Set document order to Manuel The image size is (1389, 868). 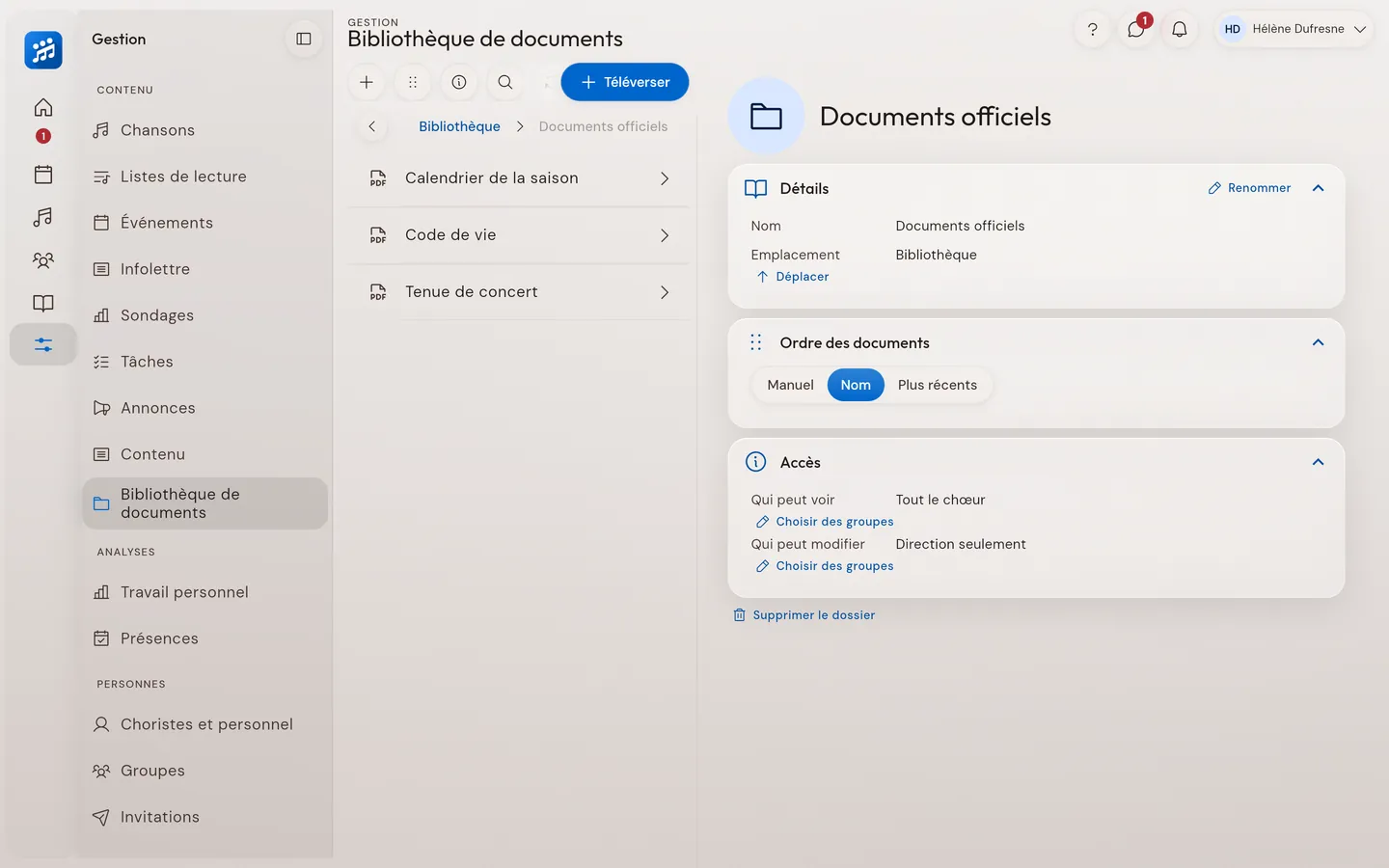coord(791,385)
